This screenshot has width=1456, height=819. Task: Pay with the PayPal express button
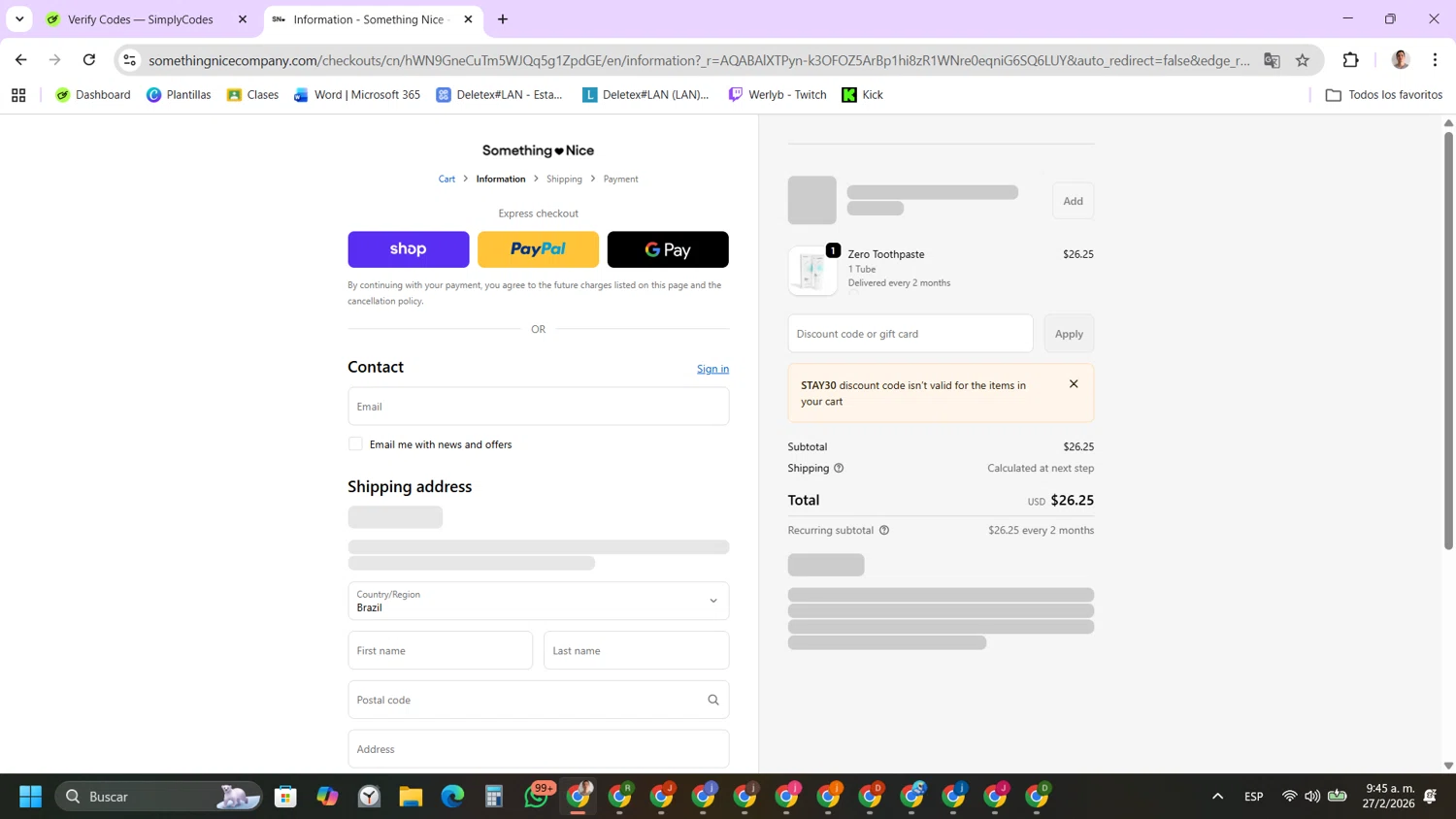(x=538, y=249)
